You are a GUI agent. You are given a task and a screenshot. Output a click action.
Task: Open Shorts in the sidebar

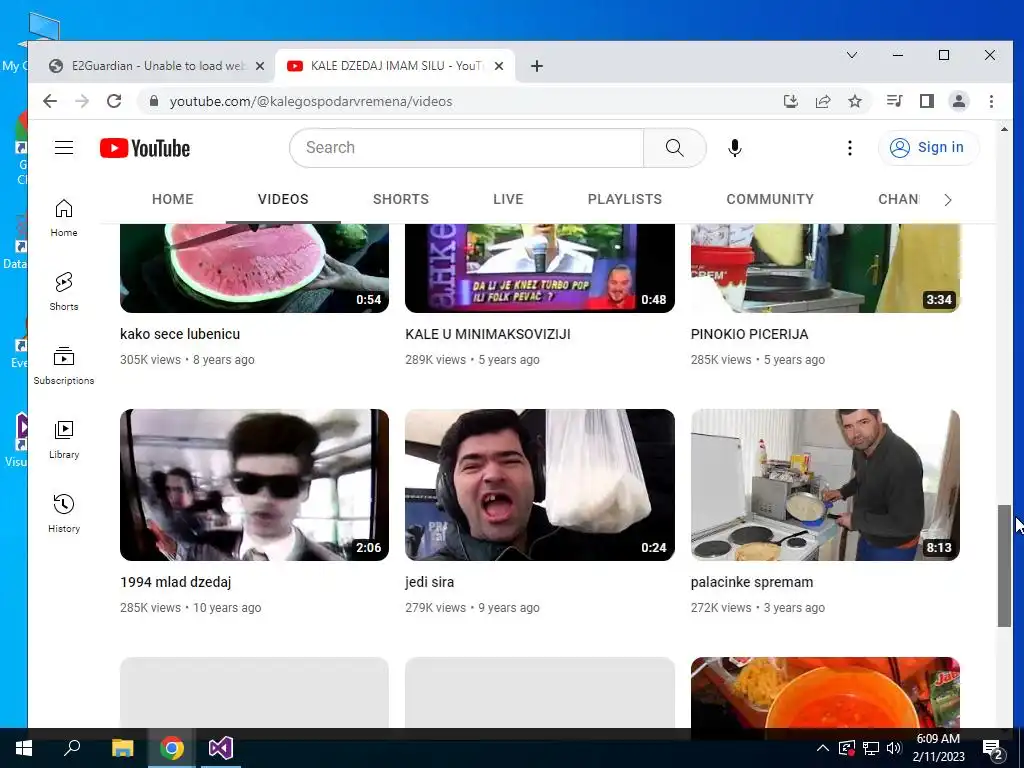pyautogui.click(x=64, y=292)
